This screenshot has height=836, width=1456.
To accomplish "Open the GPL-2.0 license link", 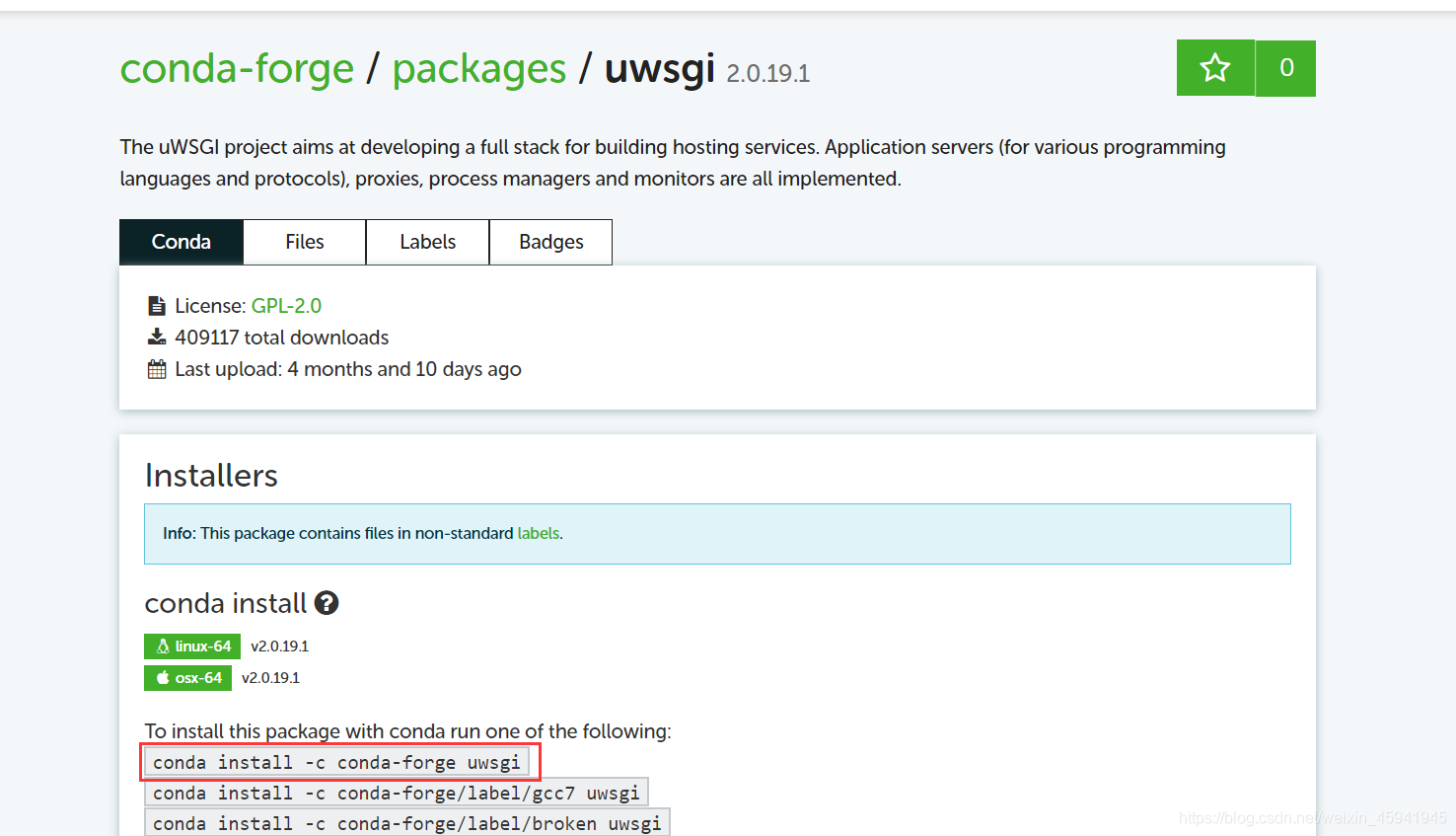I will click(286, 306).
